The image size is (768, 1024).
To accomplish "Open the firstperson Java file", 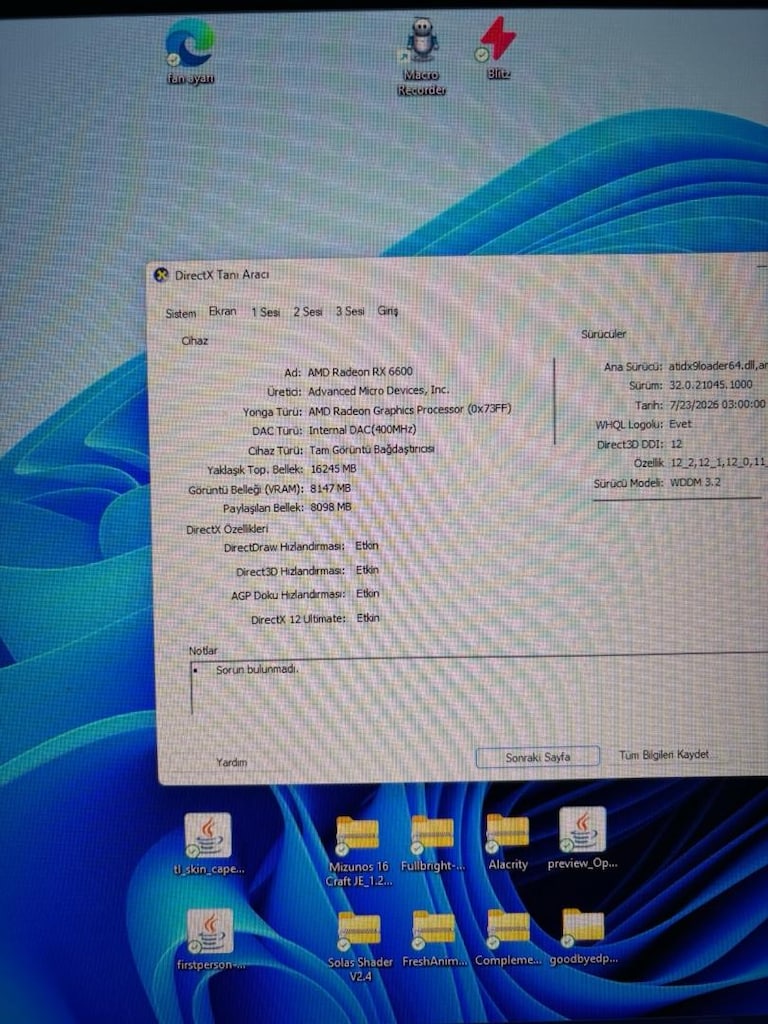I will pyautogui.click(x=211, y=939).
